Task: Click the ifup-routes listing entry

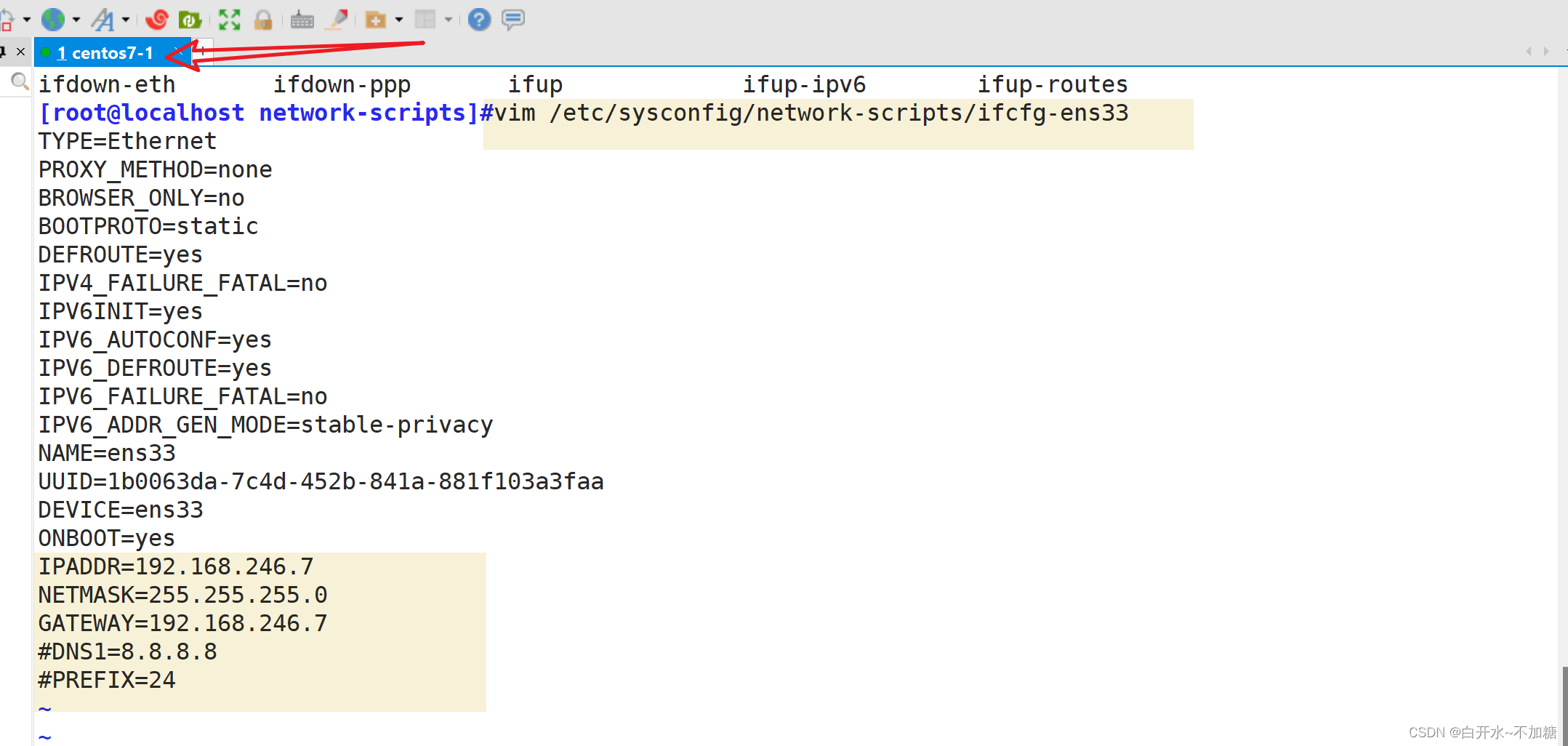Action: click(1053, 84)
